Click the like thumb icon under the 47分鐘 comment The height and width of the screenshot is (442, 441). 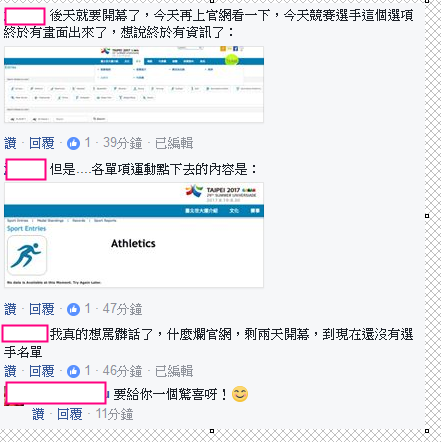pyautogui.click(x=73, y=309)
